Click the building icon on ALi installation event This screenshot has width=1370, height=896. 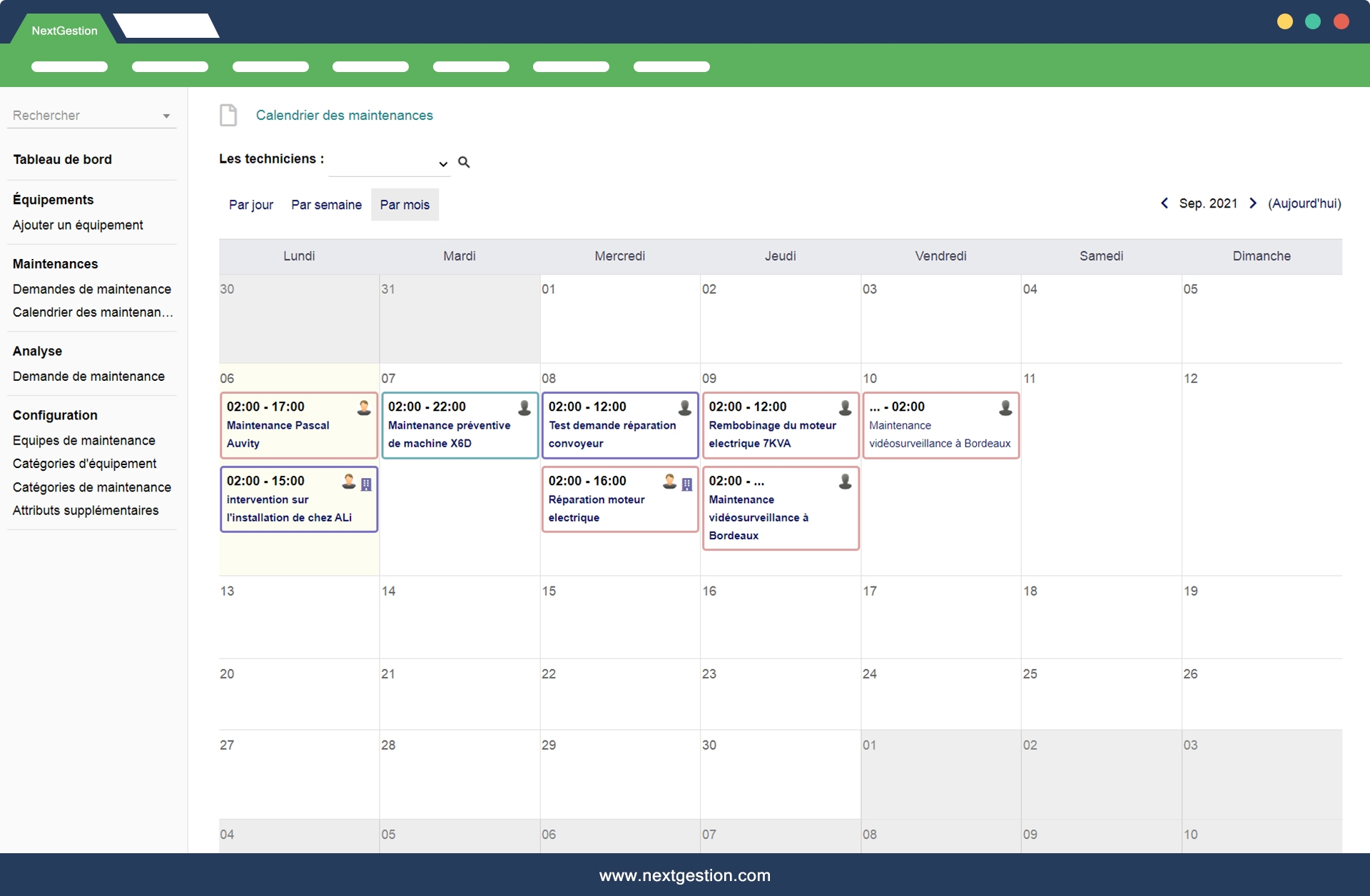pos(366,484)
